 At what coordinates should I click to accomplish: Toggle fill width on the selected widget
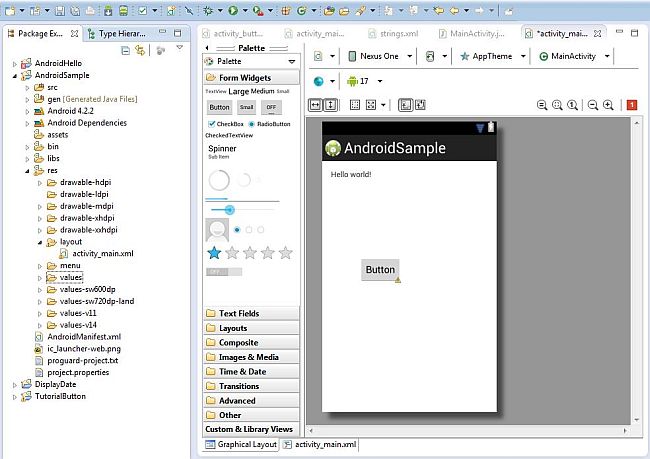click(315, 105)
